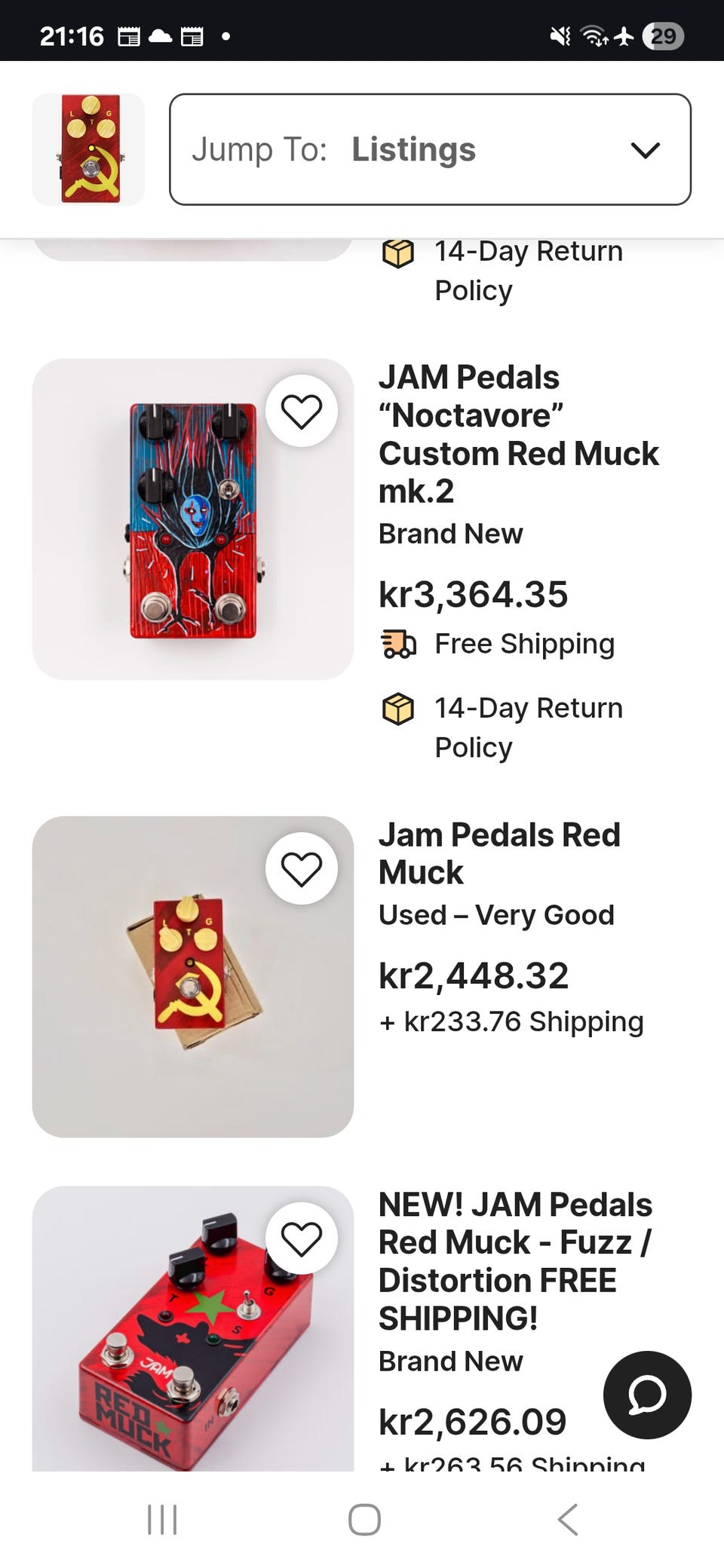Favorite the Noctavore Custom Red Muck listing
This screenshot has width=724, height=1568.
coord(302,411)
